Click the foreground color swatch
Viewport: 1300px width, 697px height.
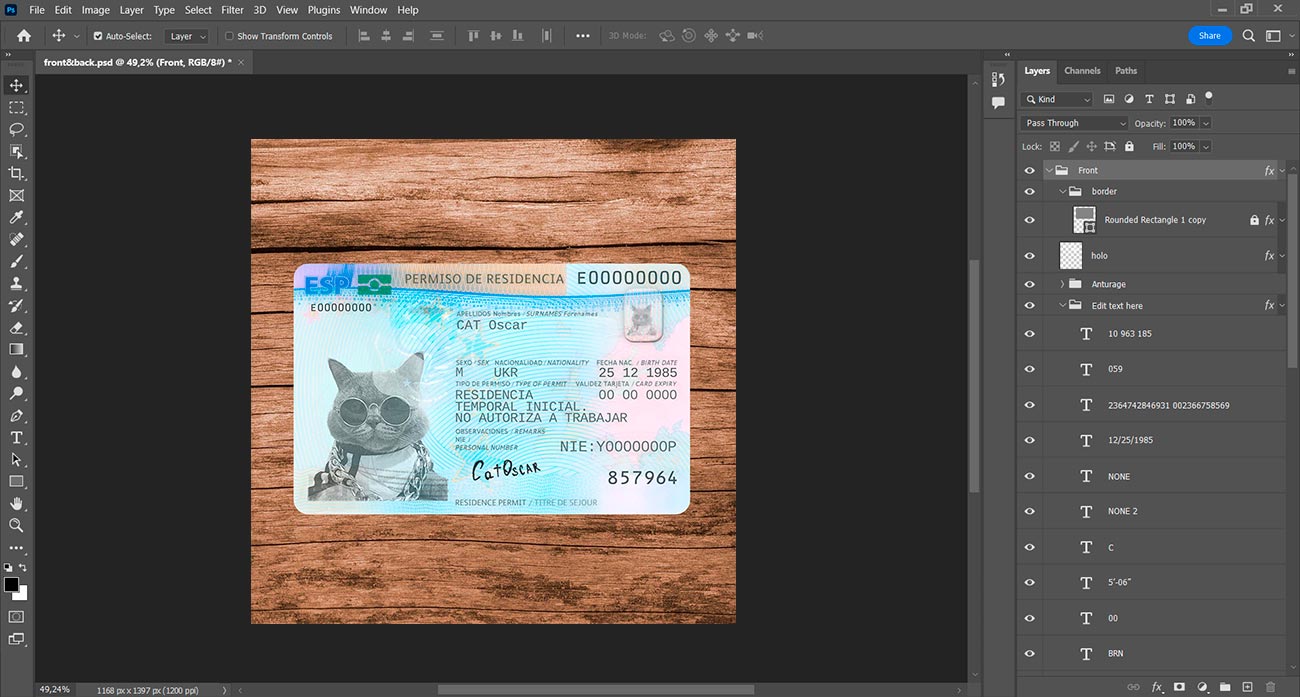12,585
